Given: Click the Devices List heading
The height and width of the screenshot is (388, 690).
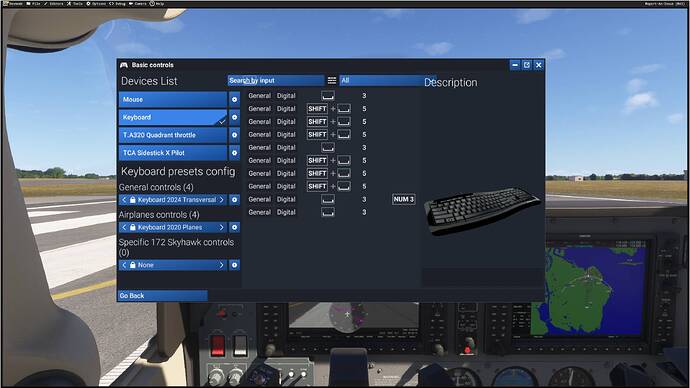Looking at the screenshot, I should (x=149, y=81).
